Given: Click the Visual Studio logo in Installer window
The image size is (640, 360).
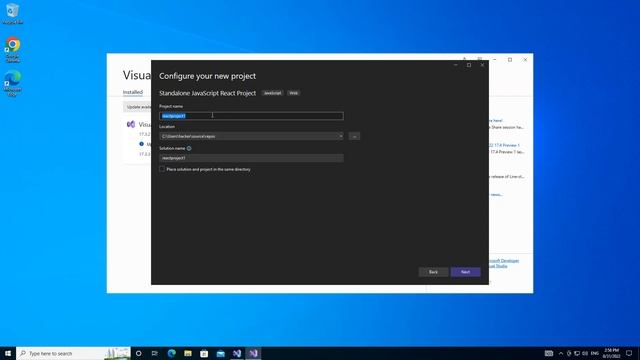Looking at the screenshot, I should [131, 124].
